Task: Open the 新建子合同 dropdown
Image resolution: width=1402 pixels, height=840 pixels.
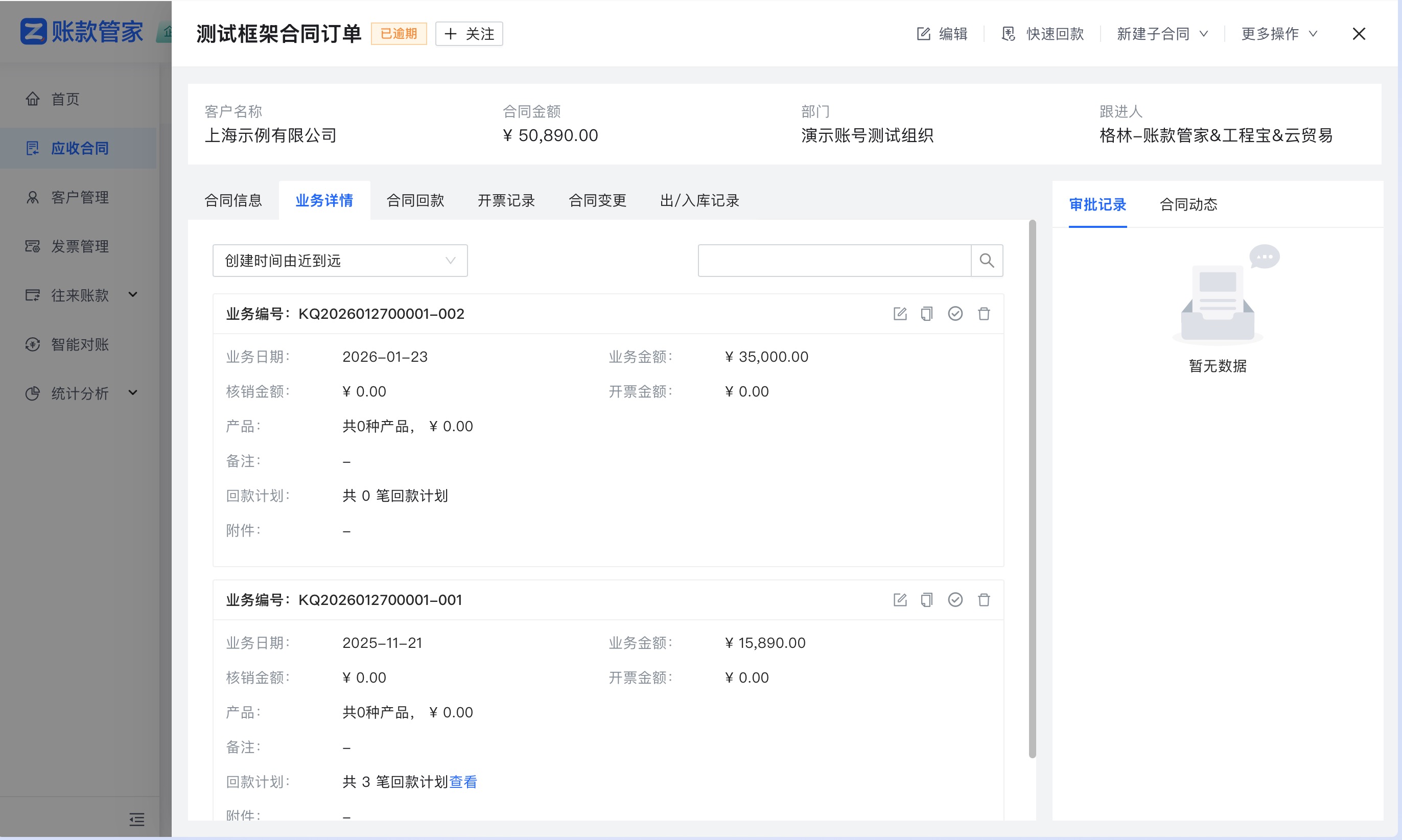Action: pos(1162,34)
